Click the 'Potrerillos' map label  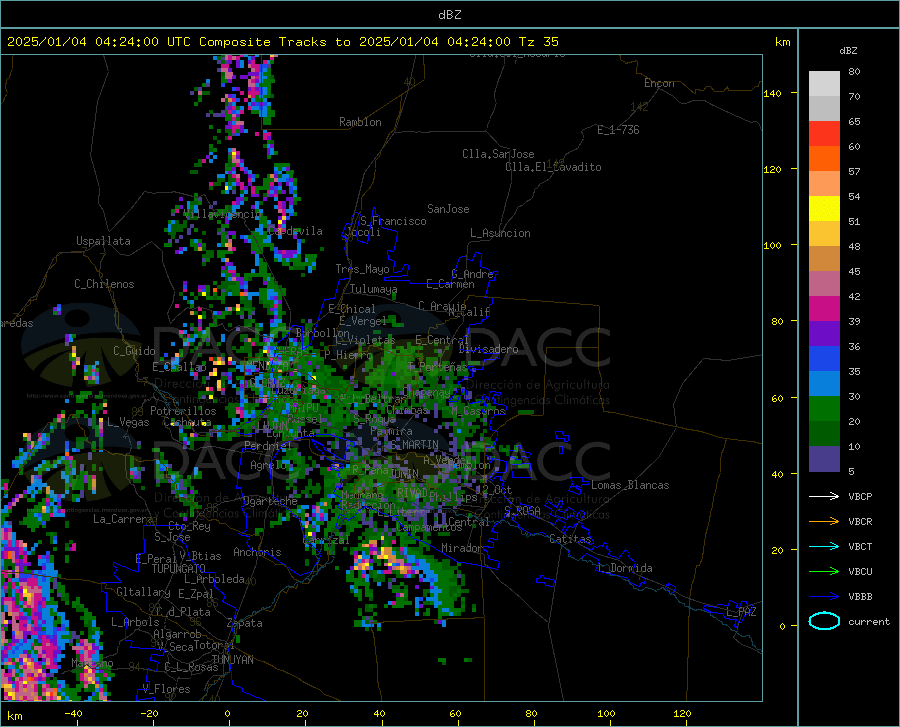click(183, 411)
